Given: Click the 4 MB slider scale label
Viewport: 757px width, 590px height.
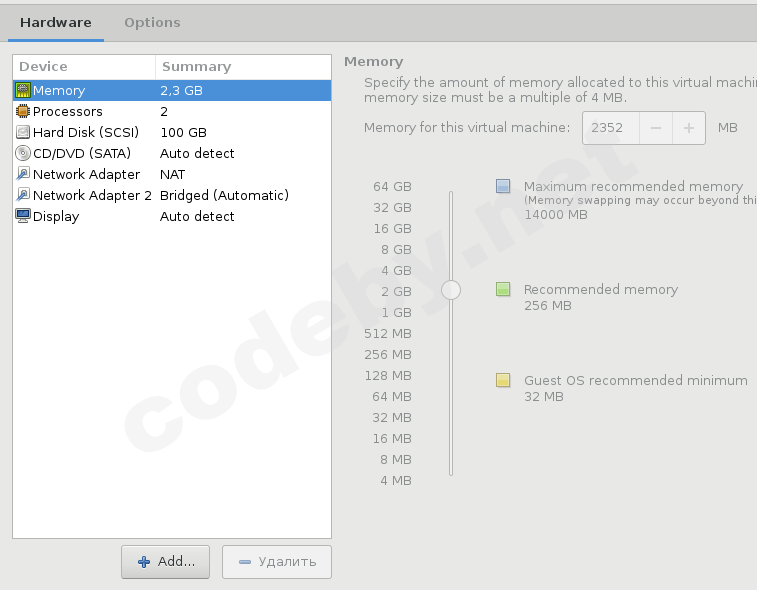Looking at the screenshot, I should click(x=395, y=480).
